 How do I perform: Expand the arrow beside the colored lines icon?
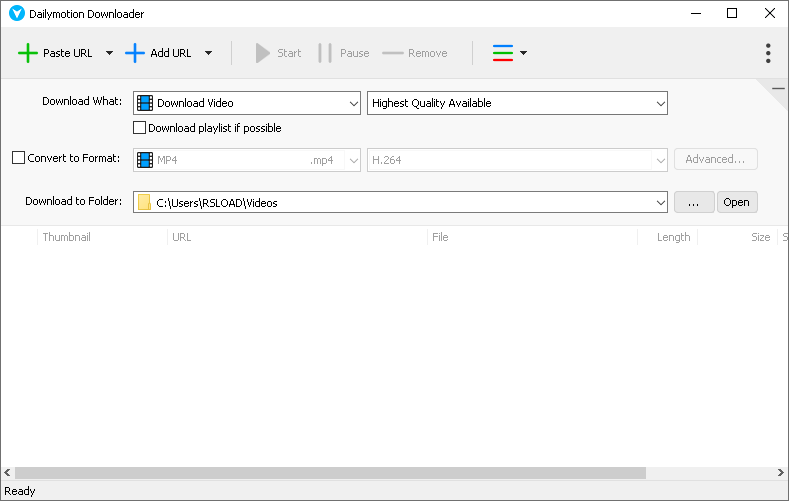coord(523,53)
